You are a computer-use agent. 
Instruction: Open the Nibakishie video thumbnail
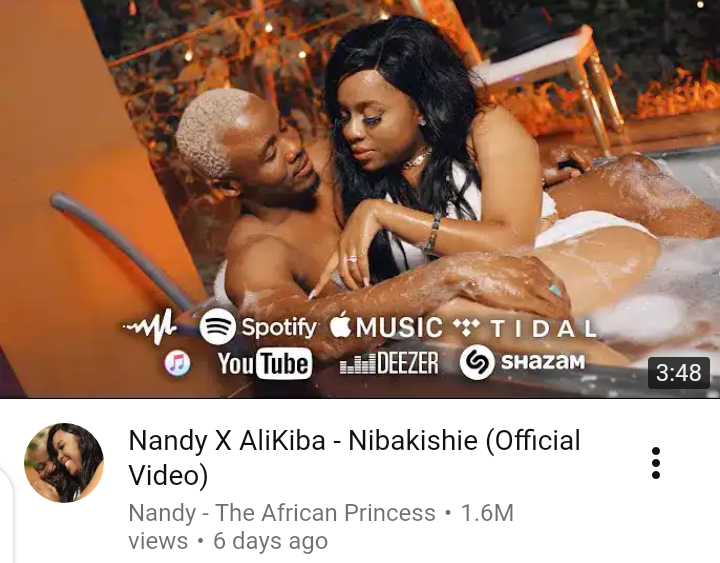tap(360, 199)
